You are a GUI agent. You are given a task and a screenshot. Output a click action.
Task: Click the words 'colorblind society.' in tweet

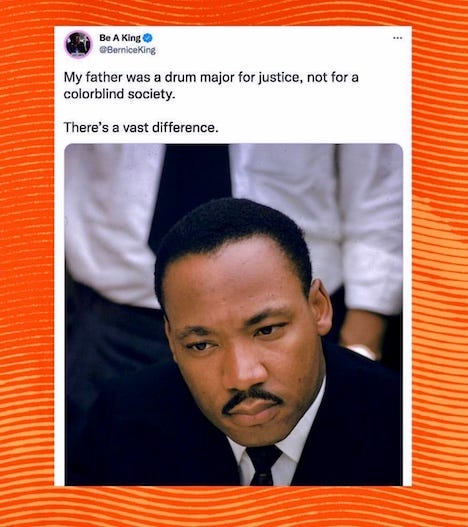[x=119, y=94]
